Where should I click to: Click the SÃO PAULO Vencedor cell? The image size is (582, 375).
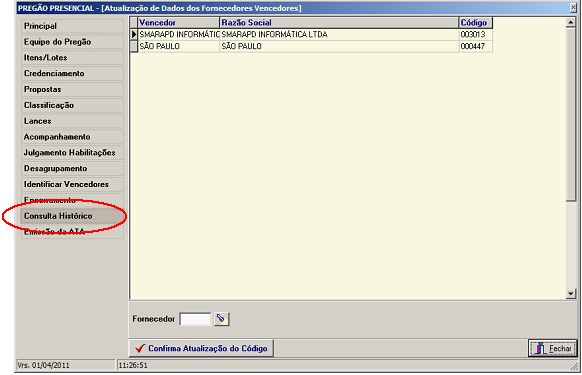pyautogui.click(x=179, y=46)
